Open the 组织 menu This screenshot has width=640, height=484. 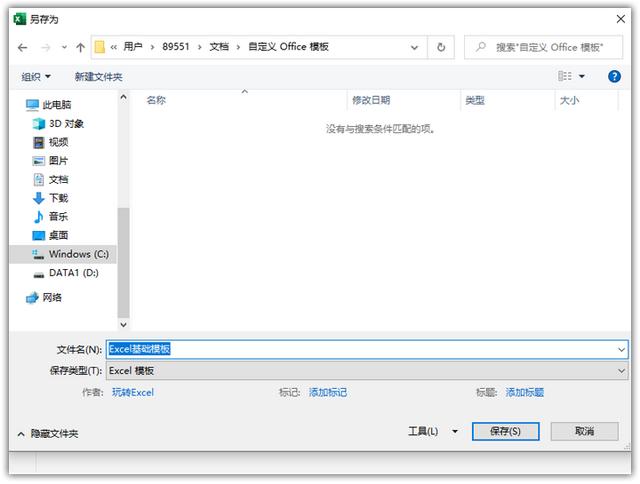click(x=36, y=77)
